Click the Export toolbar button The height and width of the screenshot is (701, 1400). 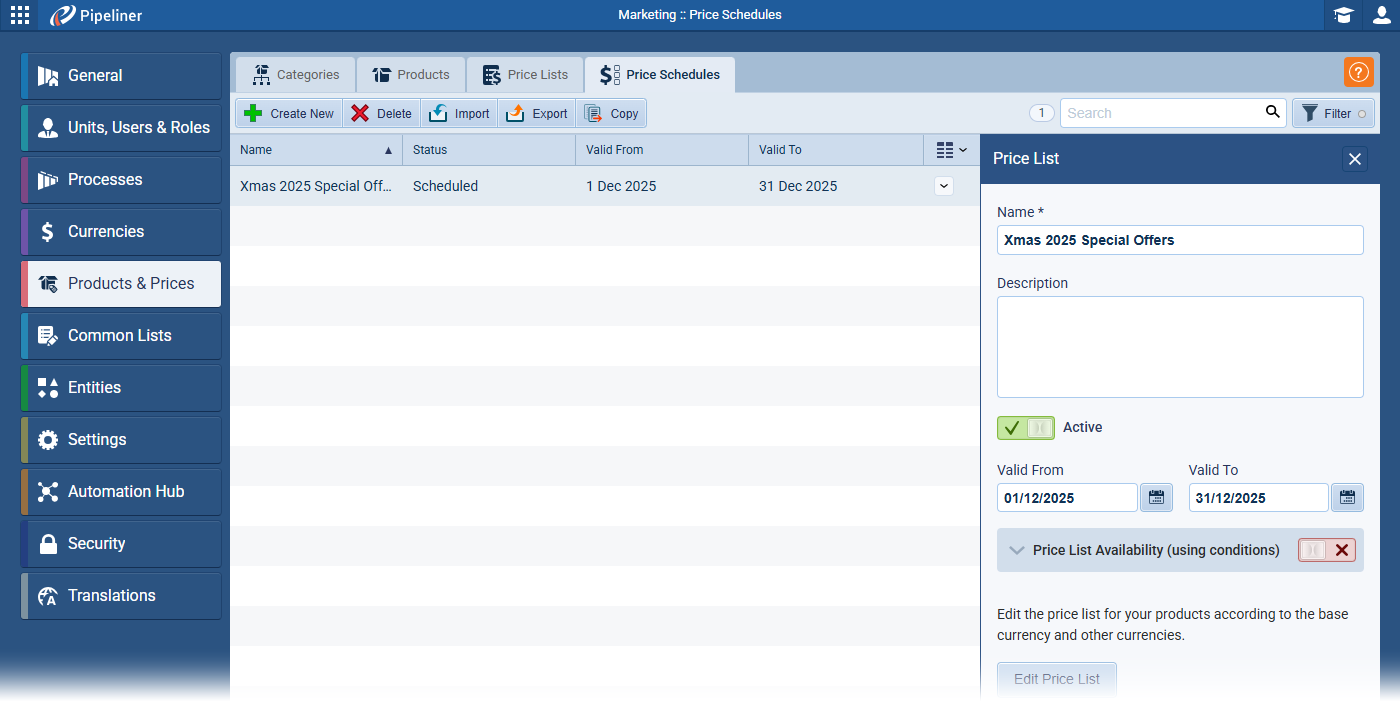tap(537, 113)
